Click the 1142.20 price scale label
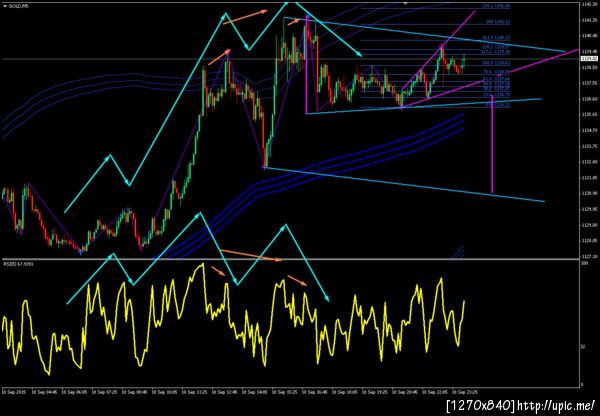Image resolution: width=600 pixels, height=416 pixels. 588,4
